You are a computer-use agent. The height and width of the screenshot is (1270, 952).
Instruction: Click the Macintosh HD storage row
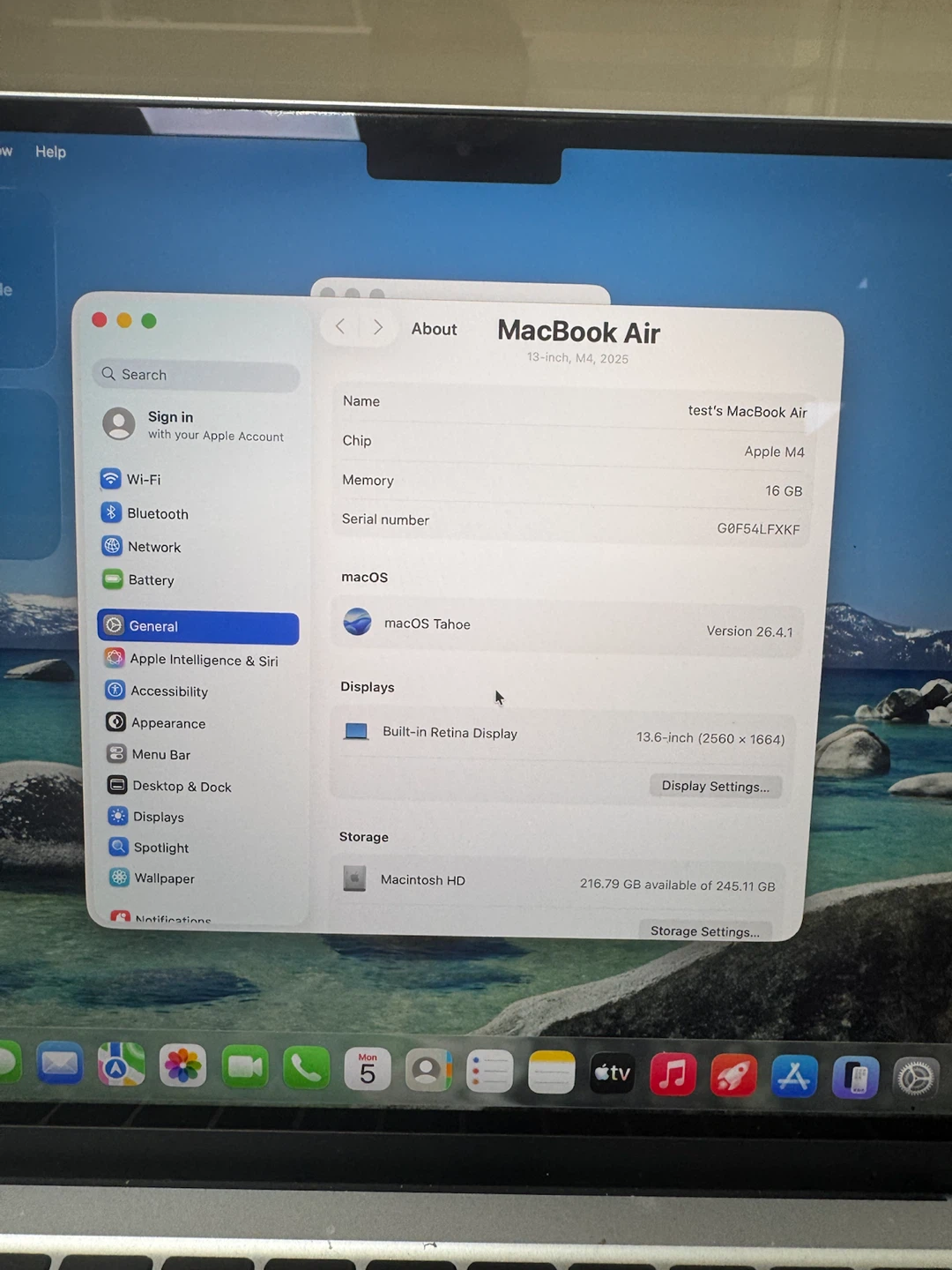tap(559, 883)
